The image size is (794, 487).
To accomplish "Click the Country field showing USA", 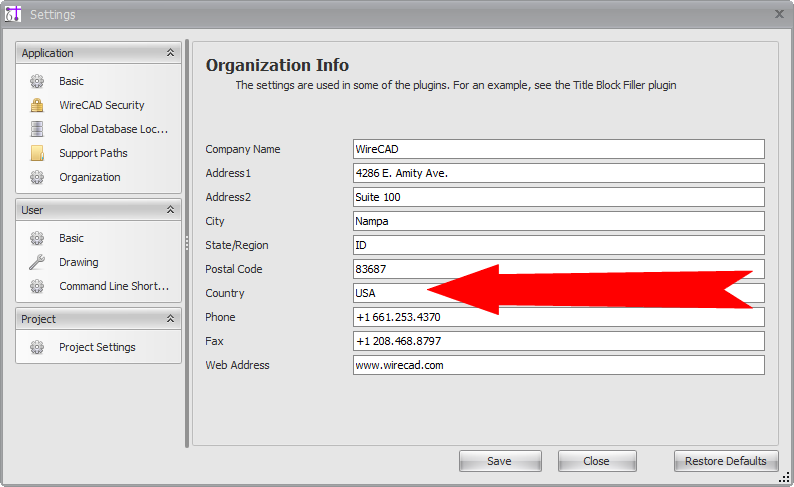I will coord(559,293).
